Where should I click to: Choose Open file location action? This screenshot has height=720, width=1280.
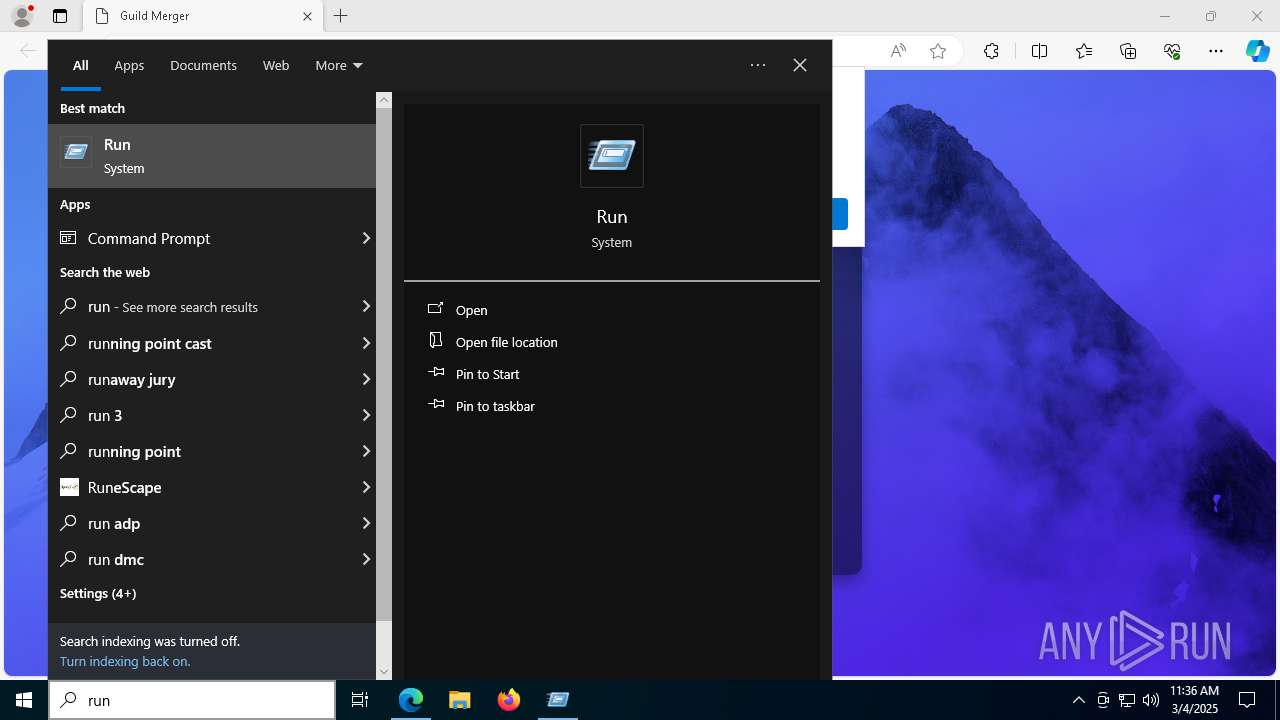click(x=612, y=342)
